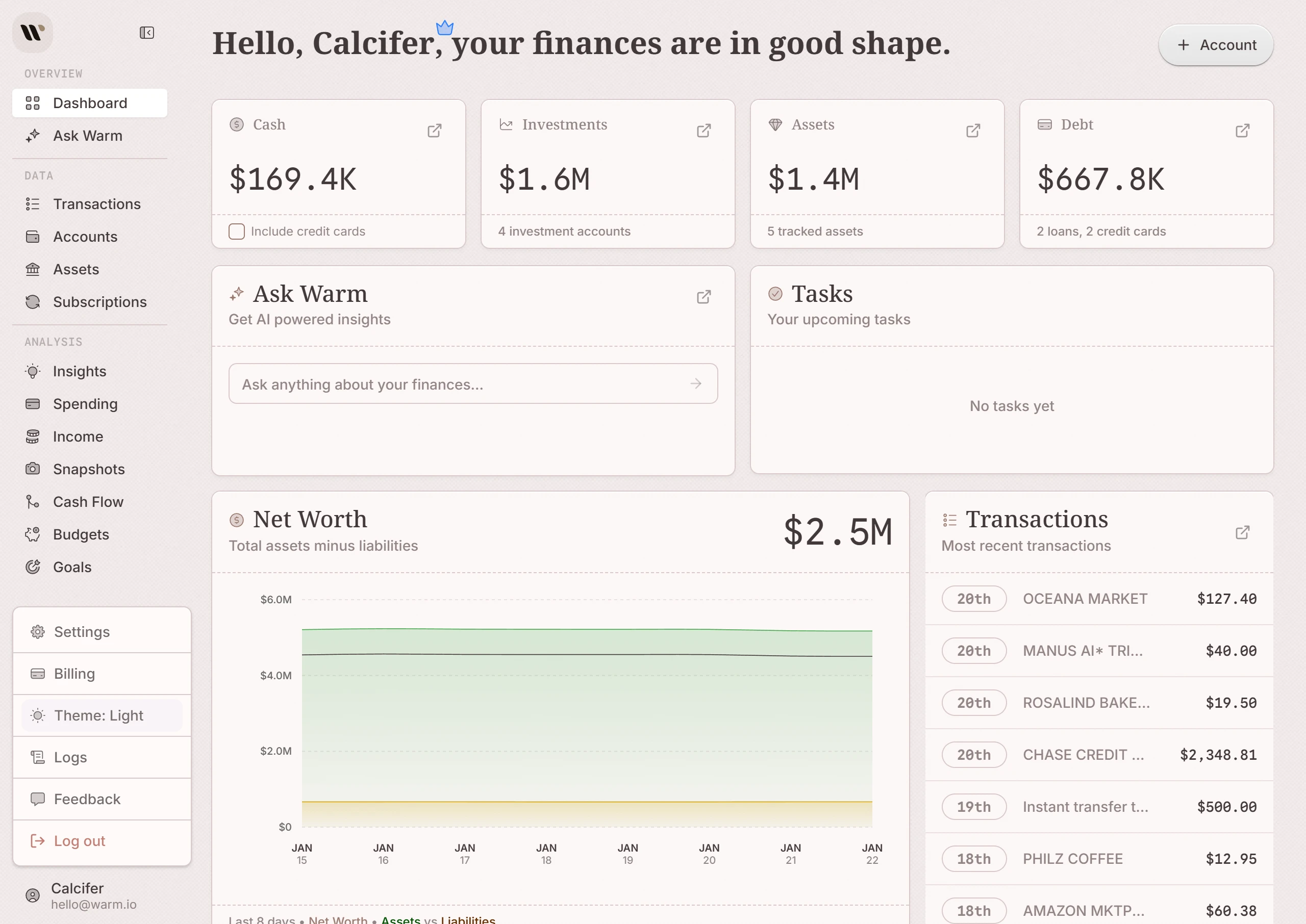Open the Billing menu entry

click(x=74, y=673)
